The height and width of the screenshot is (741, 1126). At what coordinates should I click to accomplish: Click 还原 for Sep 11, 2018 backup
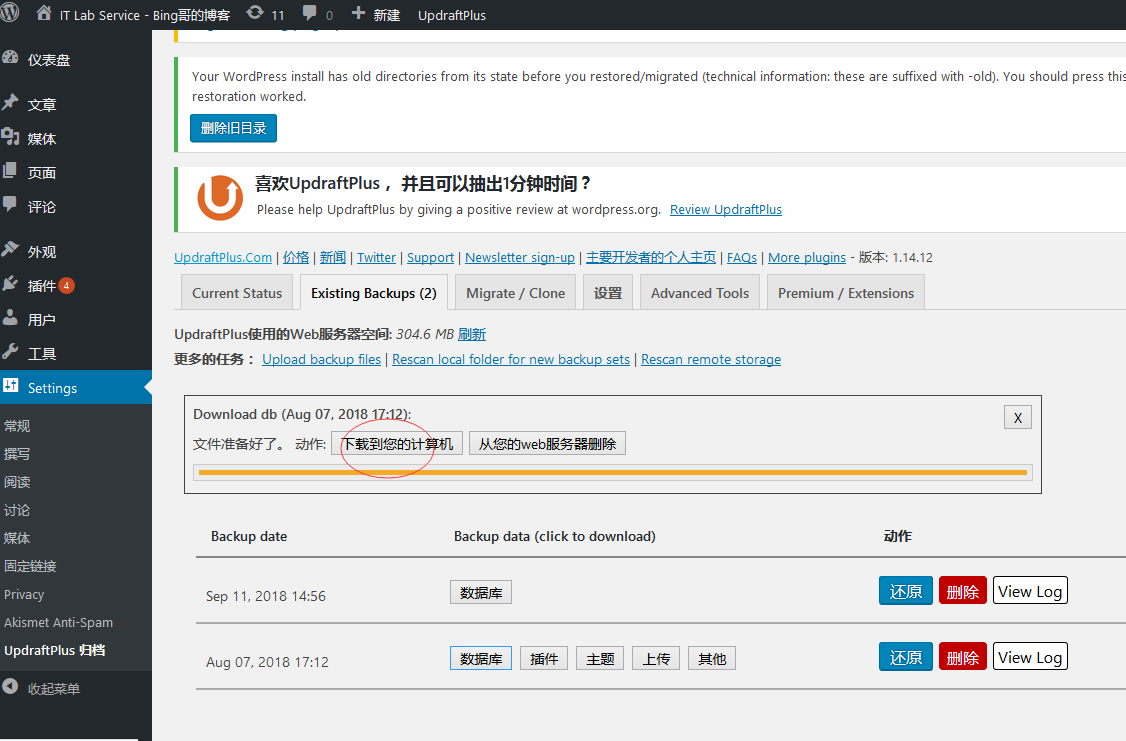click(x=906, y=591)
